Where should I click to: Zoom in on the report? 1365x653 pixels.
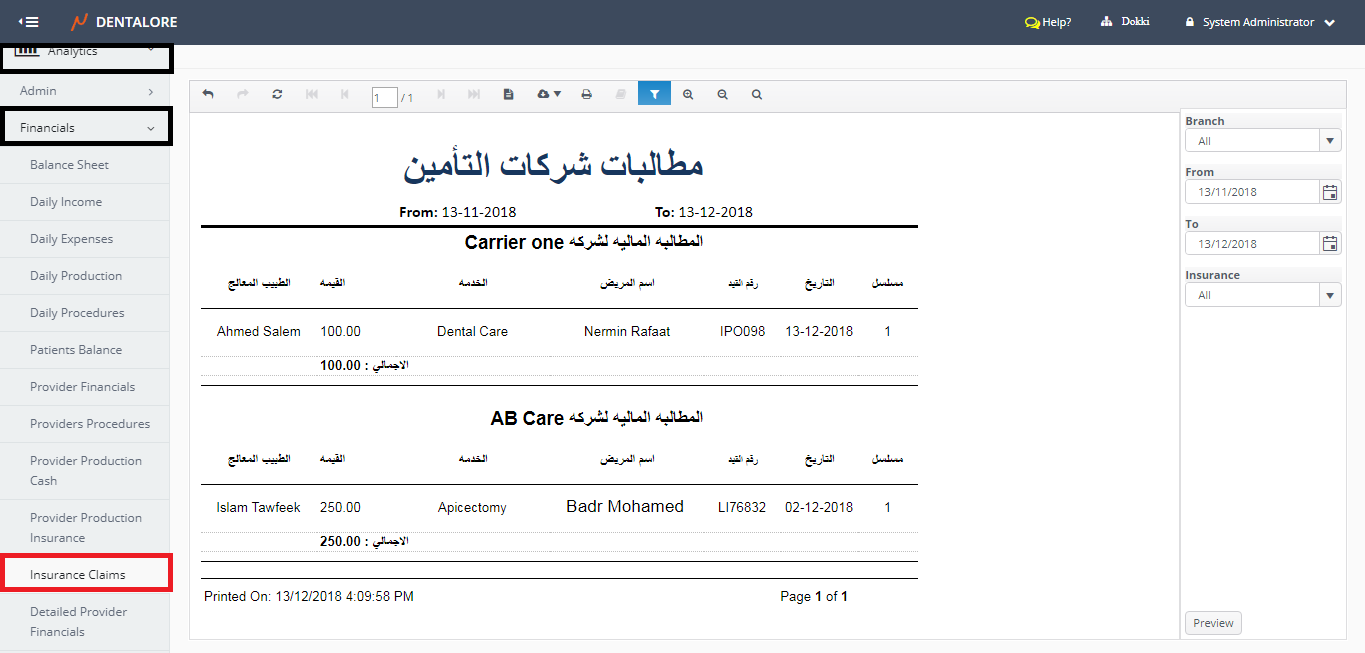pos(688,94)
